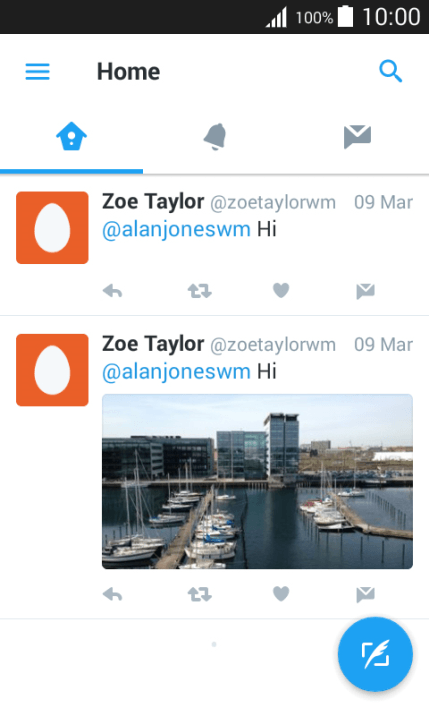Share first tweet via direct message
Viewport: 429px width, 716px height.
(x=365, y=290)
